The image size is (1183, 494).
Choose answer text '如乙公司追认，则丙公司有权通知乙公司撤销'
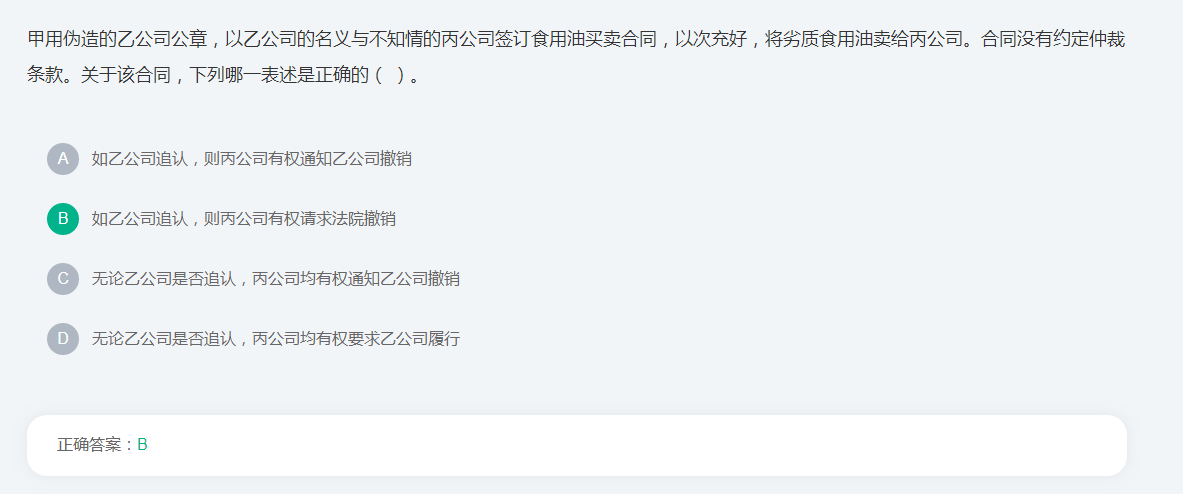tap(251, 159)
